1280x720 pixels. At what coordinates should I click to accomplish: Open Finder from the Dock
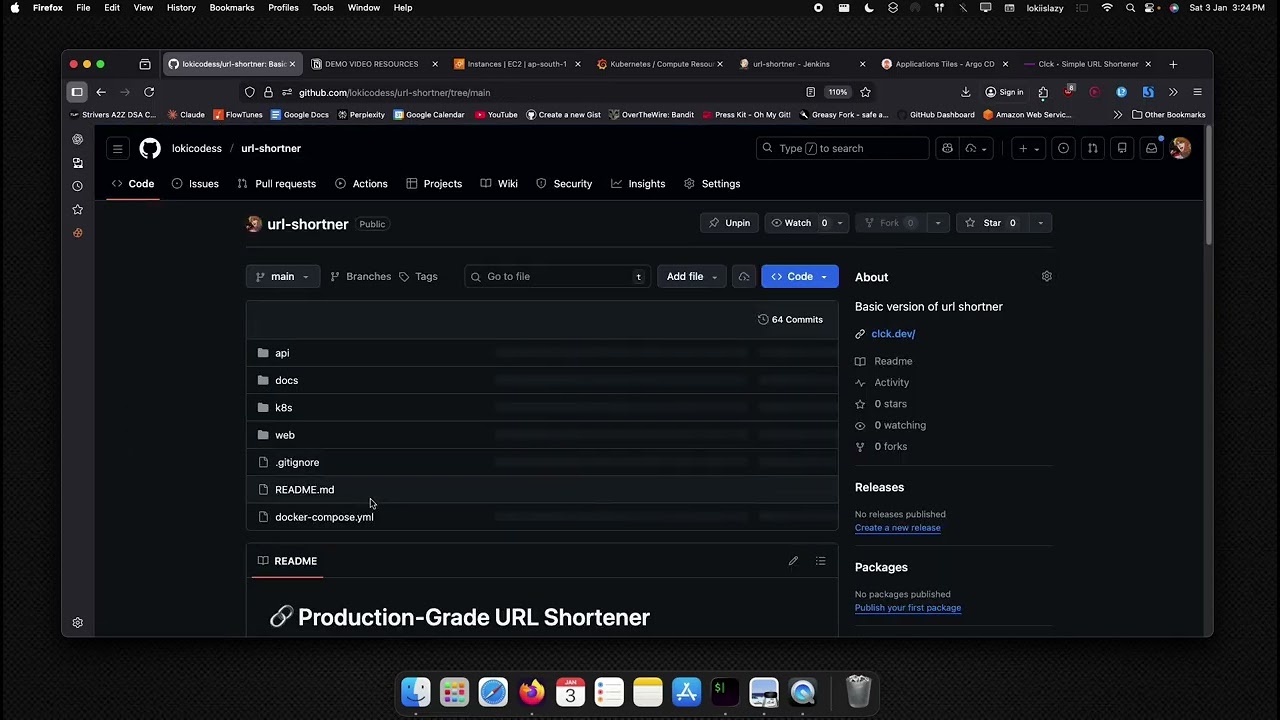(x=416, y=692)
